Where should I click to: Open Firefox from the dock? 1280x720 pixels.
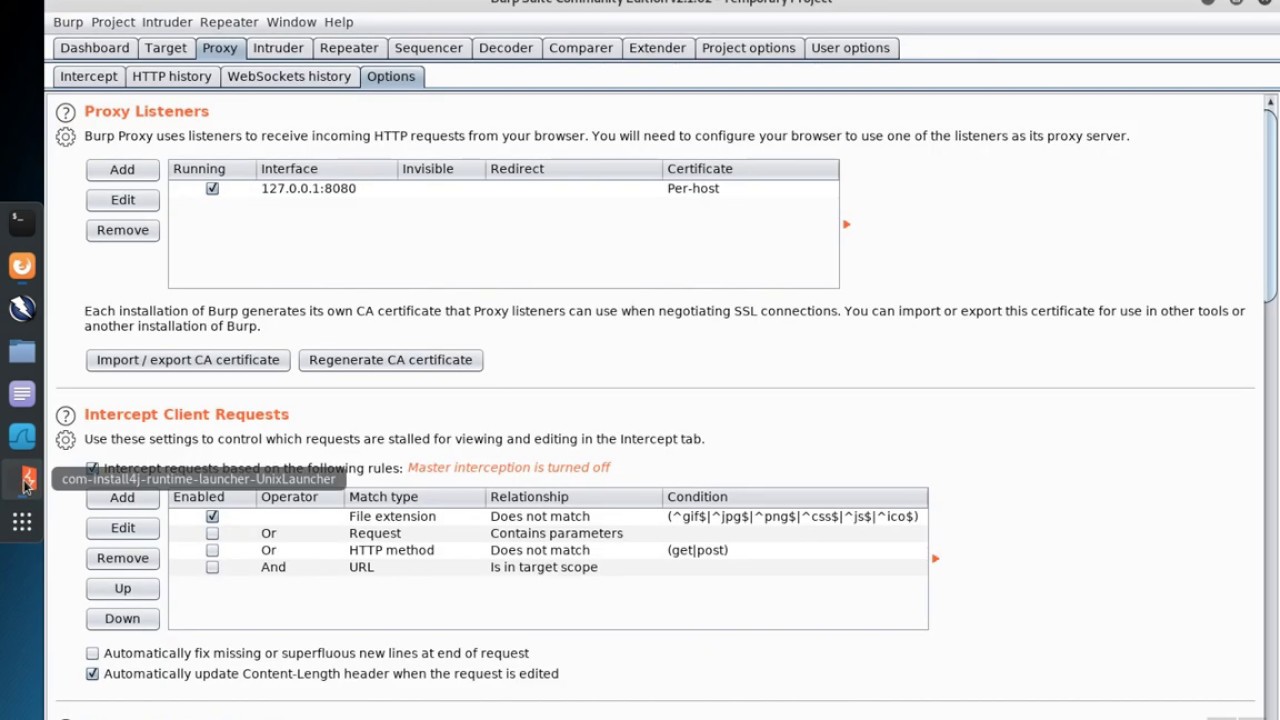coord(22,265)
